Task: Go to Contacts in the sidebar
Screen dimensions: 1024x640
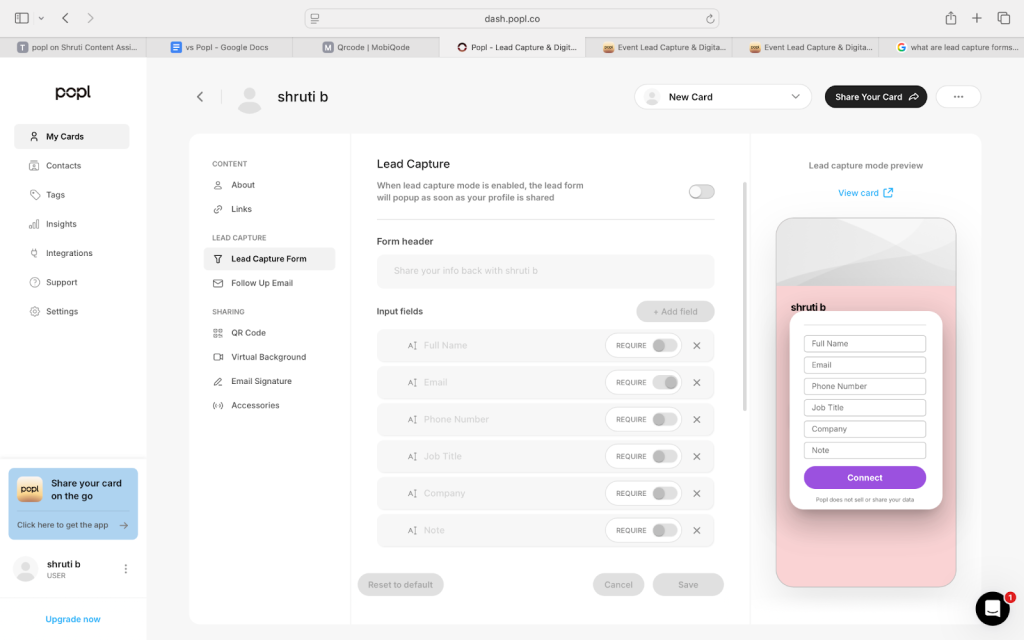Action: [63, 166]
